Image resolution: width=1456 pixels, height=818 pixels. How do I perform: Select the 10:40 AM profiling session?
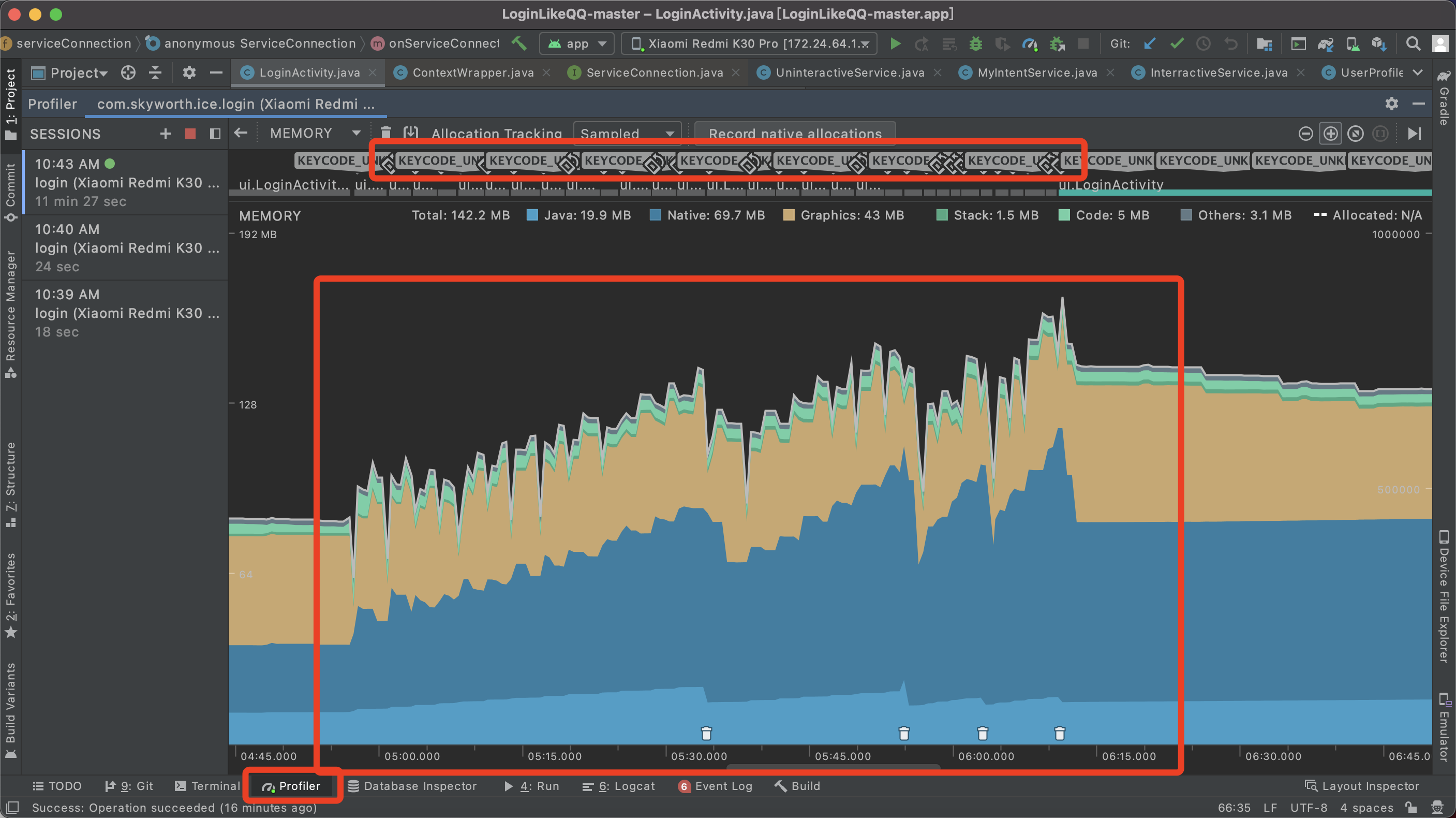point(124,248)
